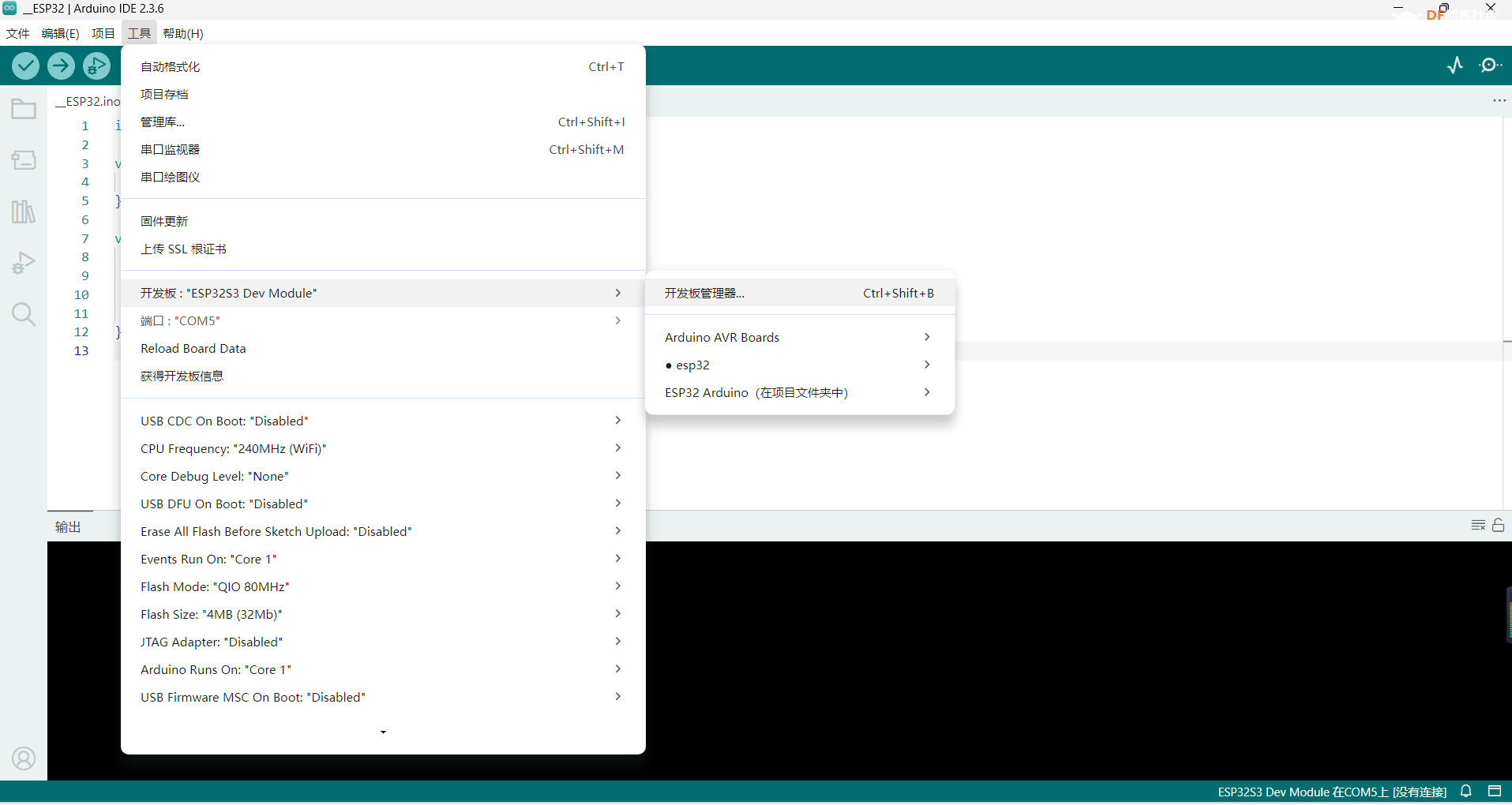Open the Library Manager sidebar icon

tap(24, 212)
